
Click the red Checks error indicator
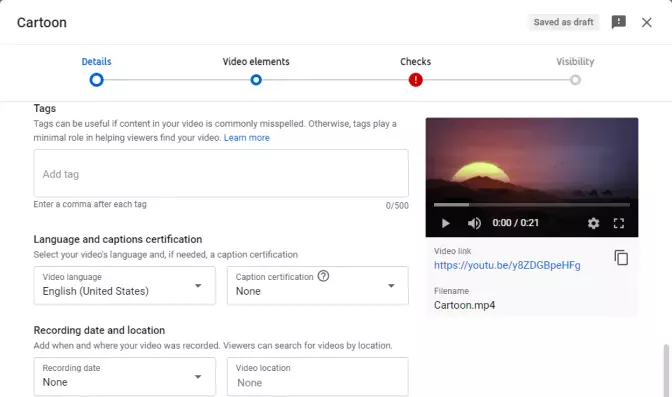pos(416,80)
